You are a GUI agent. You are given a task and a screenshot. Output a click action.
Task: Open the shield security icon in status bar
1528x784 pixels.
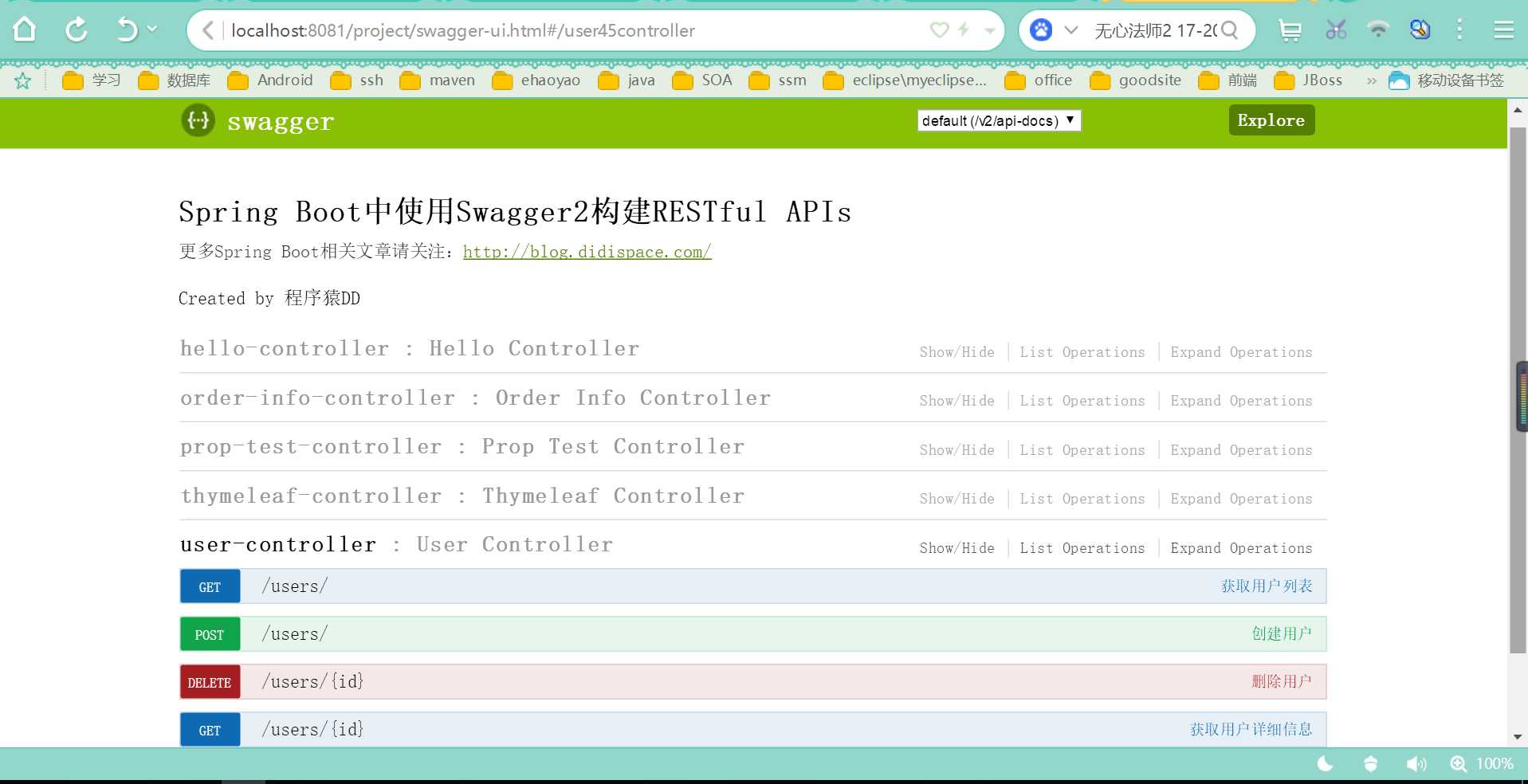coord(1370,764)
